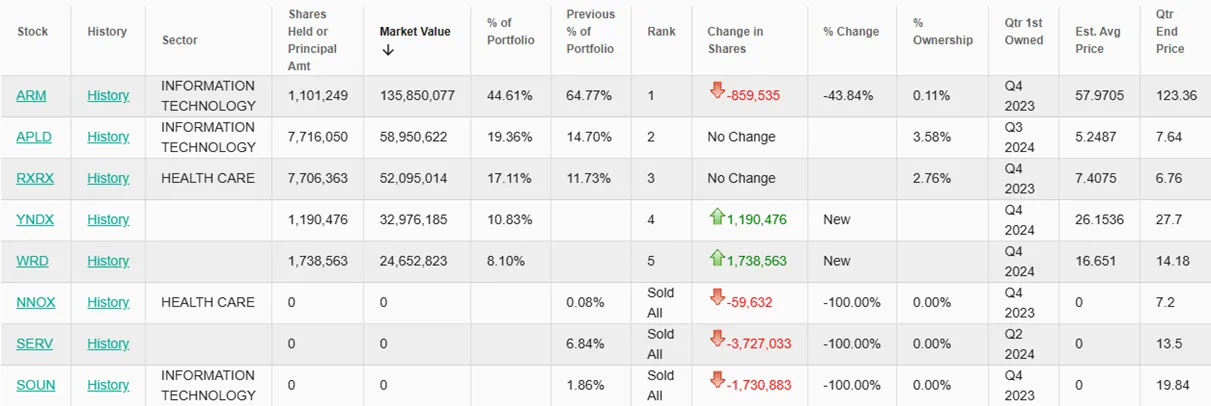Open History for the SOUN row

(108, 385)
